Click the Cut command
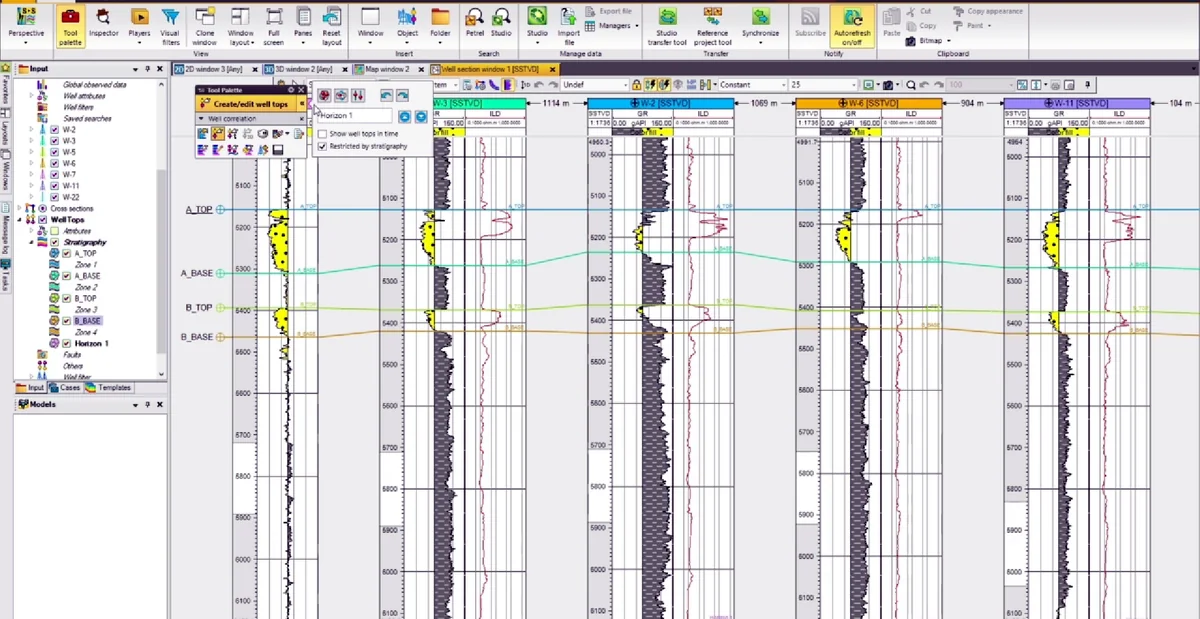1200x619 pixels. [x=919, y=11]
